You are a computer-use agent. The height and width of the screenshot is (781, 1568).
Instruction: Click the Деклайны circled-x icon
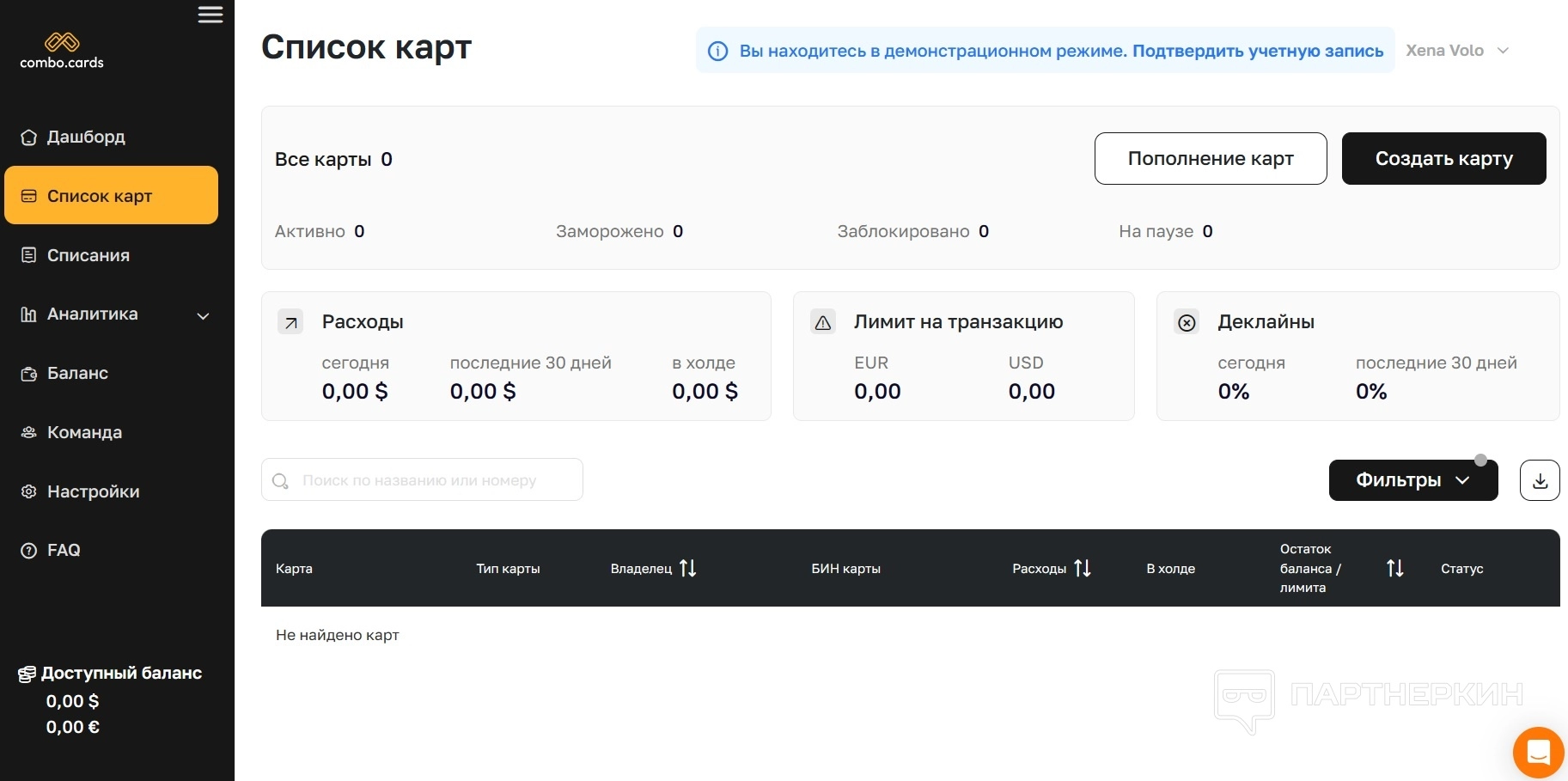(x=1187, y=323)
